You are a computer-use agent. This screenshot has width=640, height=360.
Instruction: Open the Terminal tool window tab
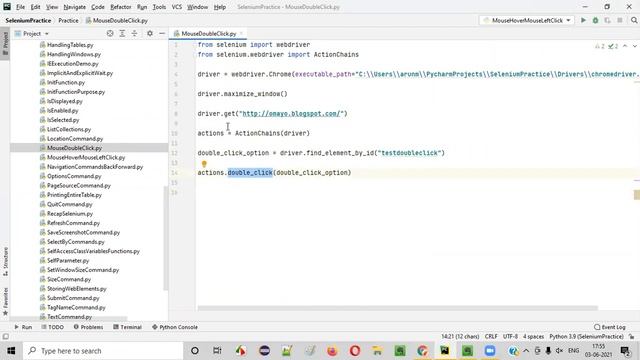pyautogui.click(x=127, y=327)
